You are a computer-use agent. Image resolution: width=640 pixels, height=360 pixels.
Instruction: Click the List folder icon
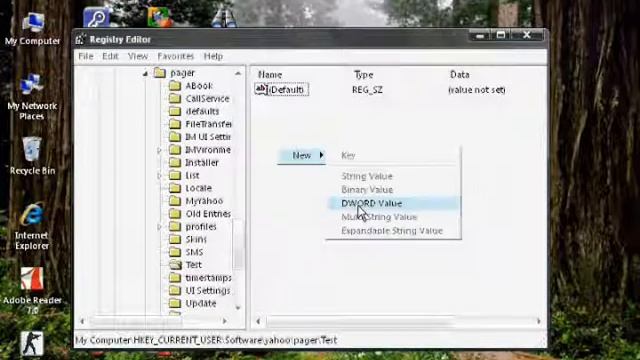tap(175, 176)
